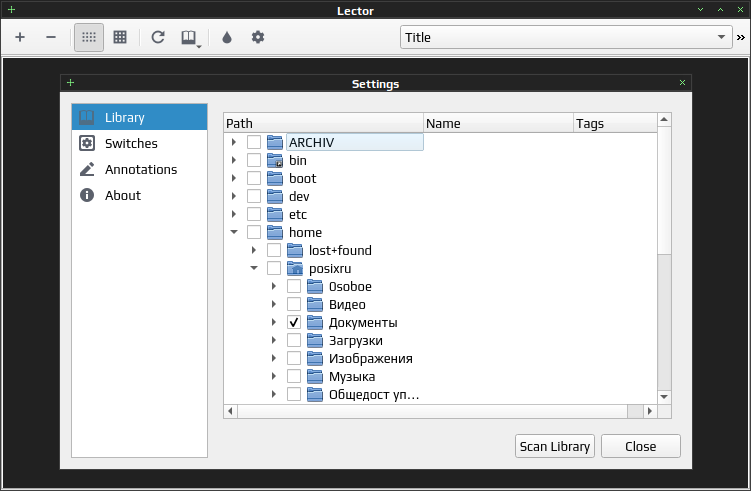
Task: Uncheck the Документы folder checkbox
Action: click(x=294, y=322)
